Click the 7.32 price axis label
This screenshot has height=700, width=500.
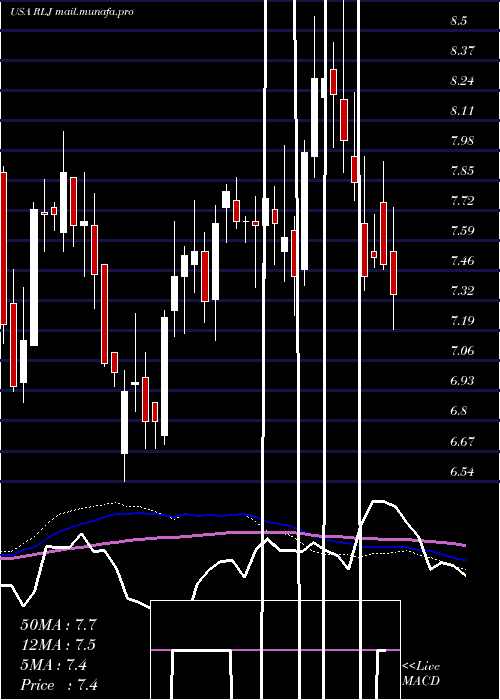tap(462, 291)
